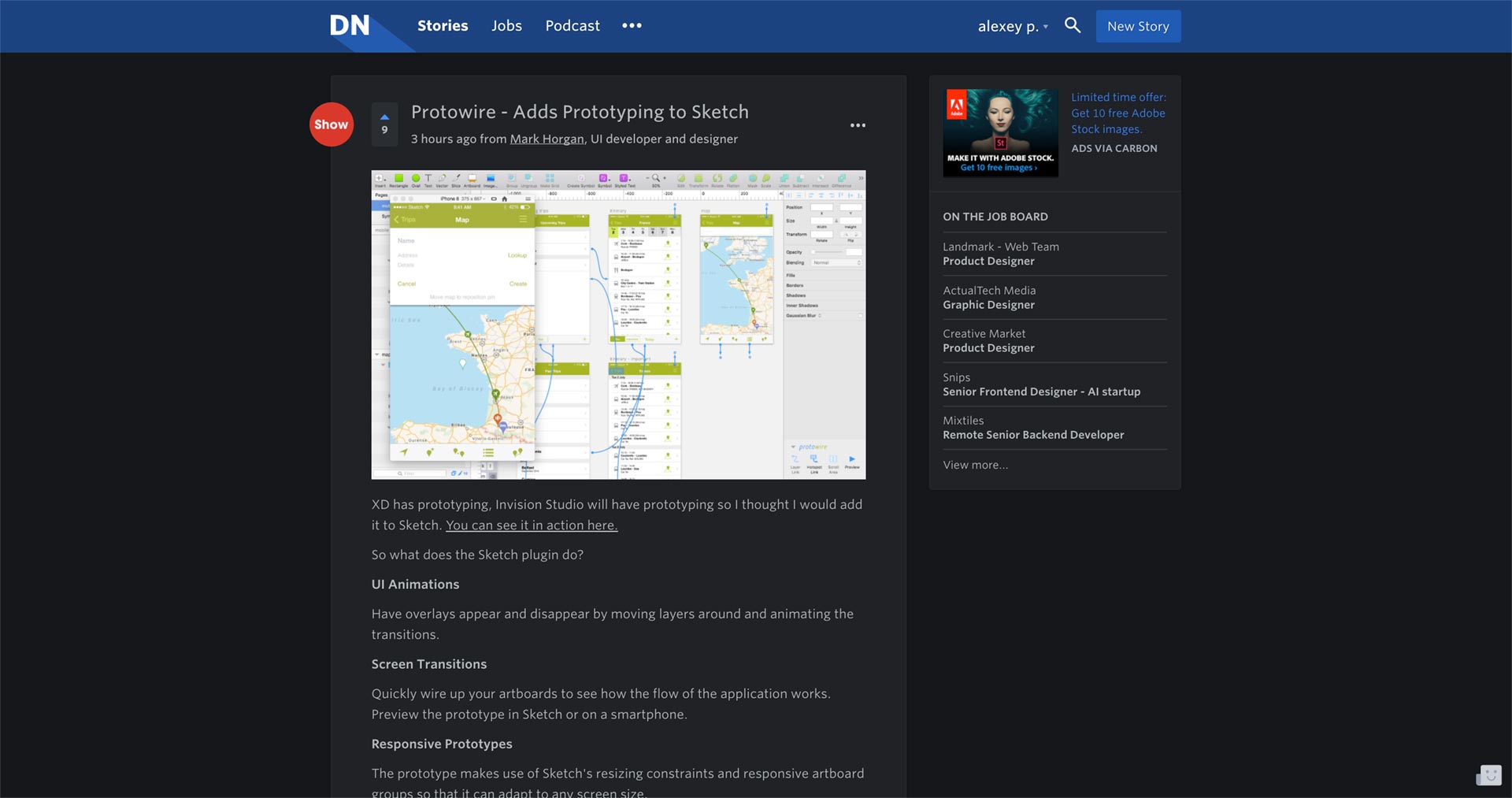Click the '3 hours ago' timestamp text
Screen dimensions: 1512x798
coord(443,139)
